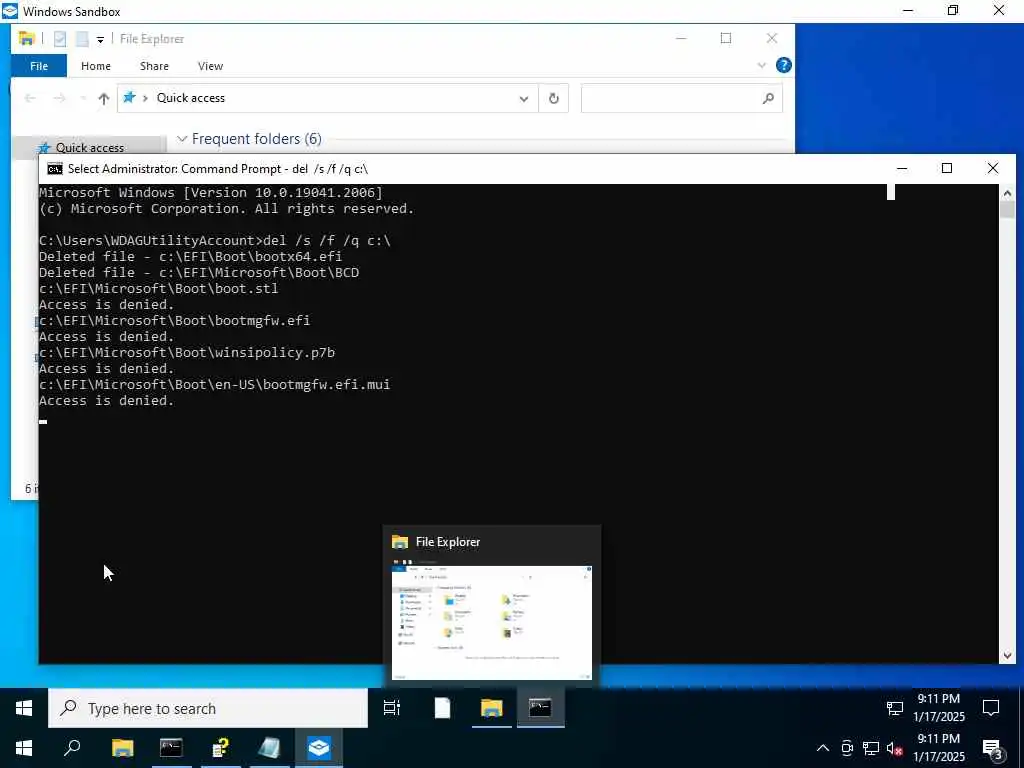The width and height of the screenshot is (1024, 768).
Task: Open Task View in the sandbox taskbar
Action: click(392, 708)
